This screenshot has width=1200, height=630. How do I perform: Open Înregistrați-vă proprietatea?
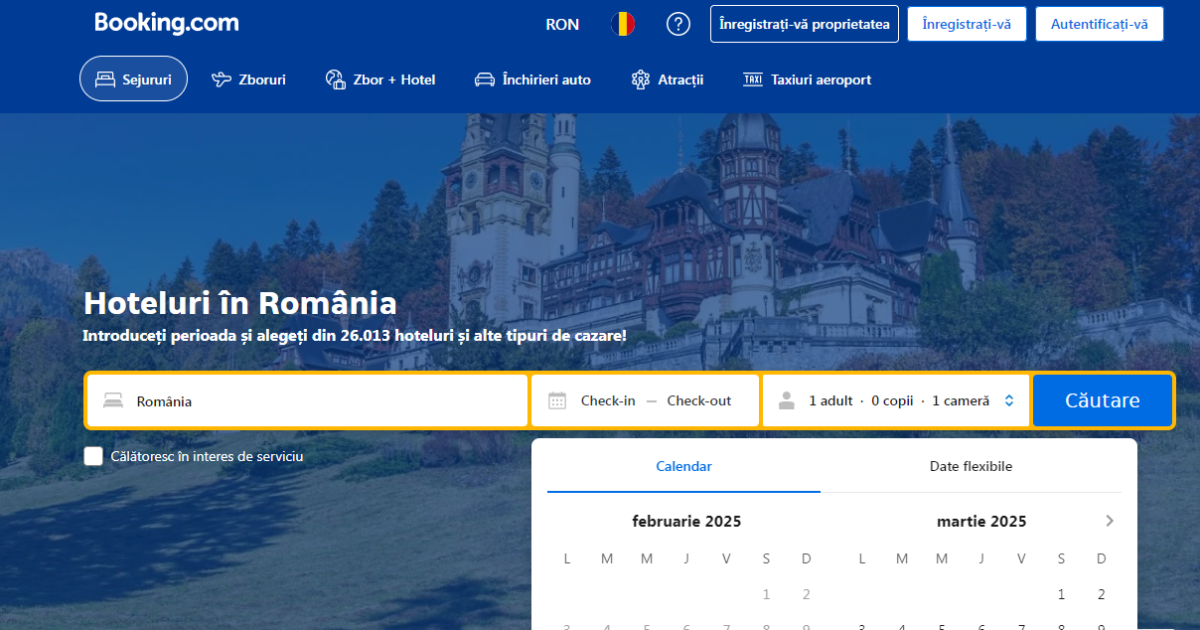(804, 24)
